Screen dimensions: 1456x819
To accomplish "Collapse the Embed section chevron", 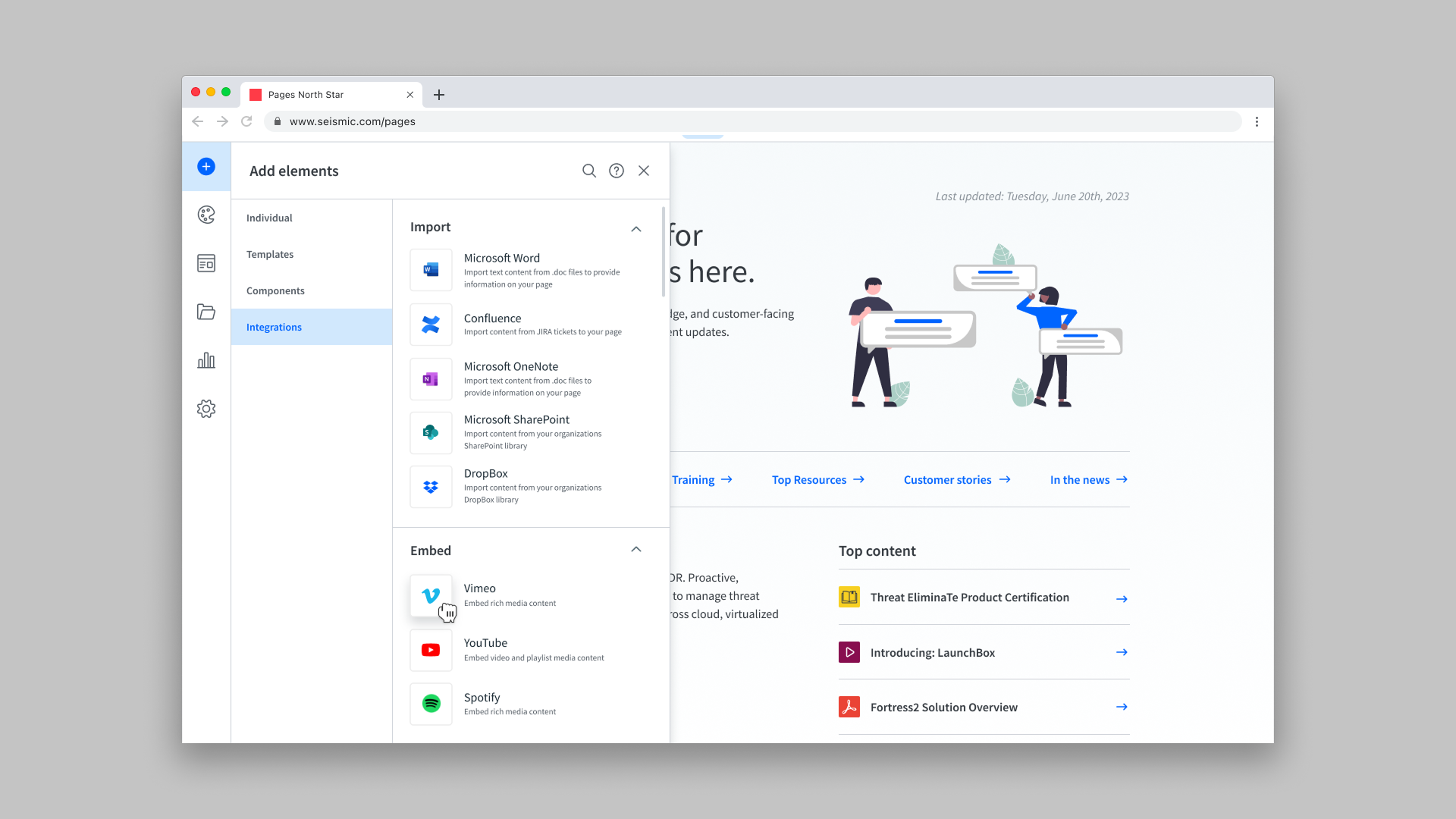I will (x=636, y=549).
